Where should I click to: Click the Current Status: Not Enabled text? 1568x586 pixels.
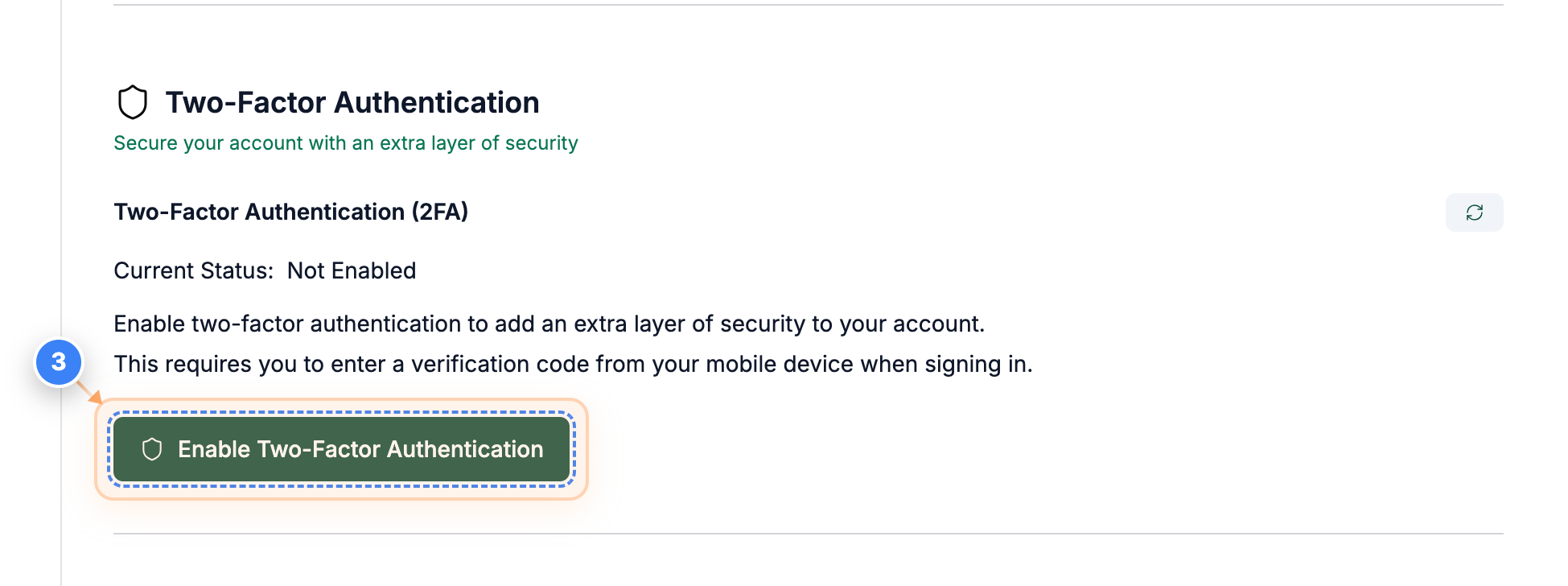click(x=265, y=270)
